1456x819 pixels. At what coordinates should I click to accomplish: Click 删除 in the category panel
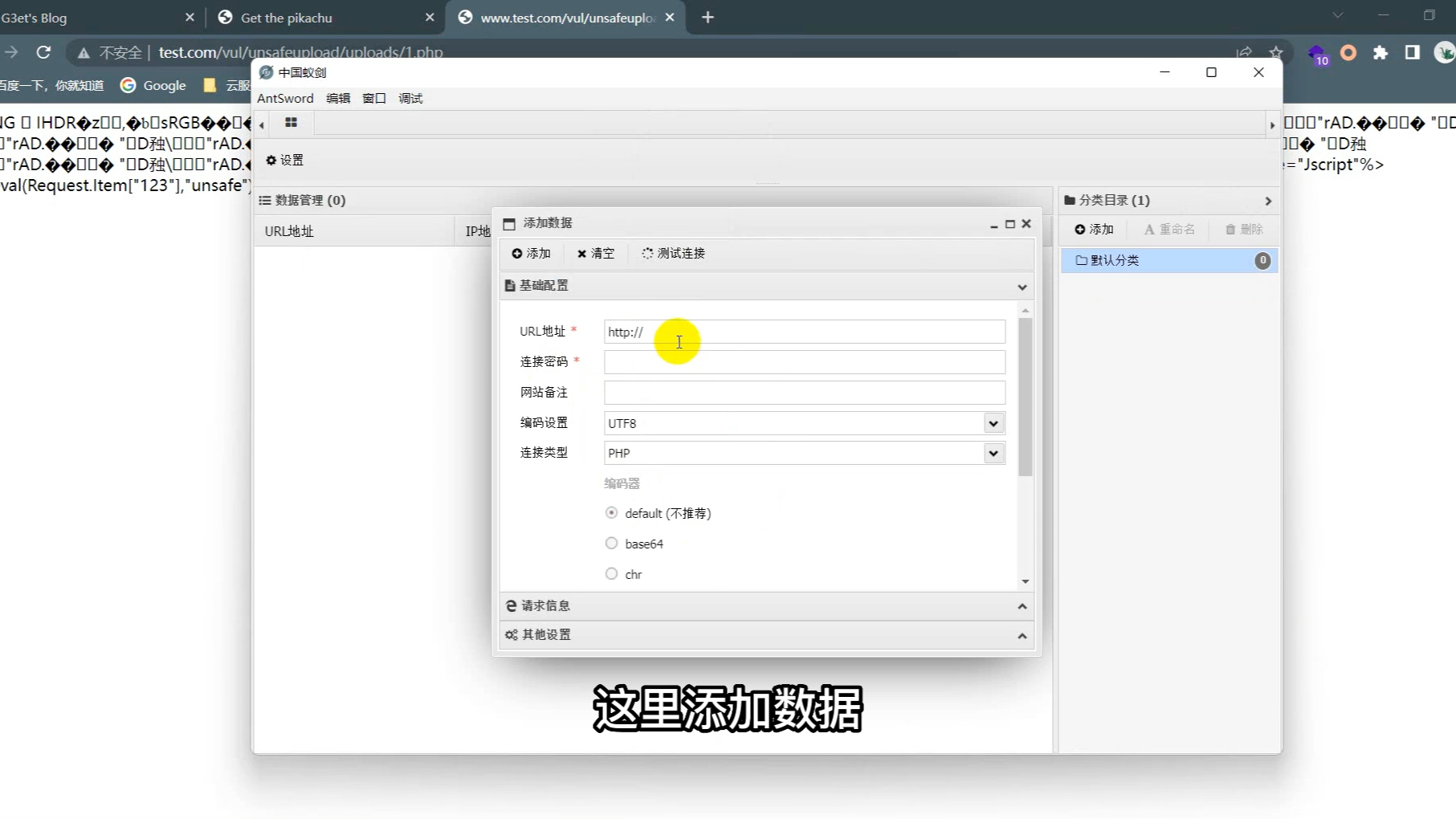tap(1244, 230)
